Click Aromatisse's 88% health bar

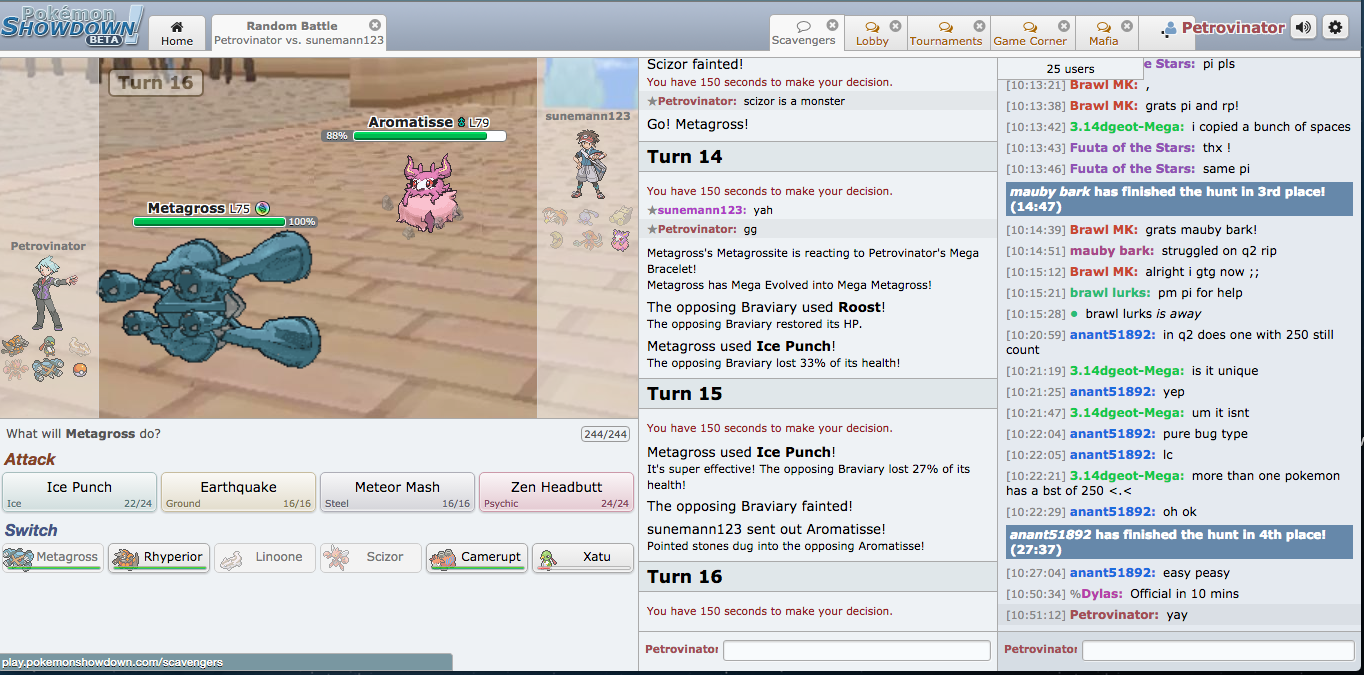(x=429, y=135)
